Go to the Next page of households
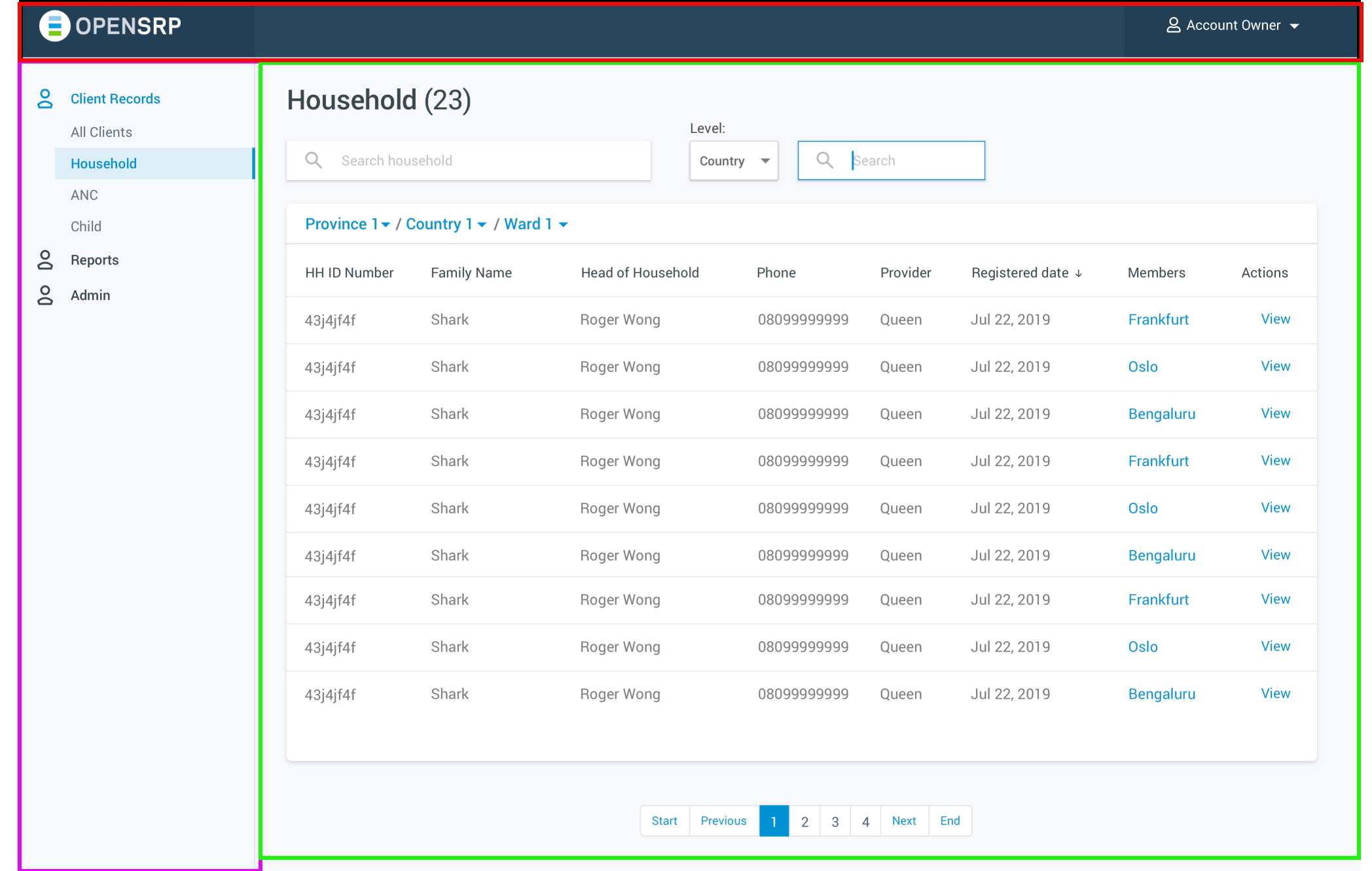This screenshot has width=1372, height=871. [x=903, y=821]
